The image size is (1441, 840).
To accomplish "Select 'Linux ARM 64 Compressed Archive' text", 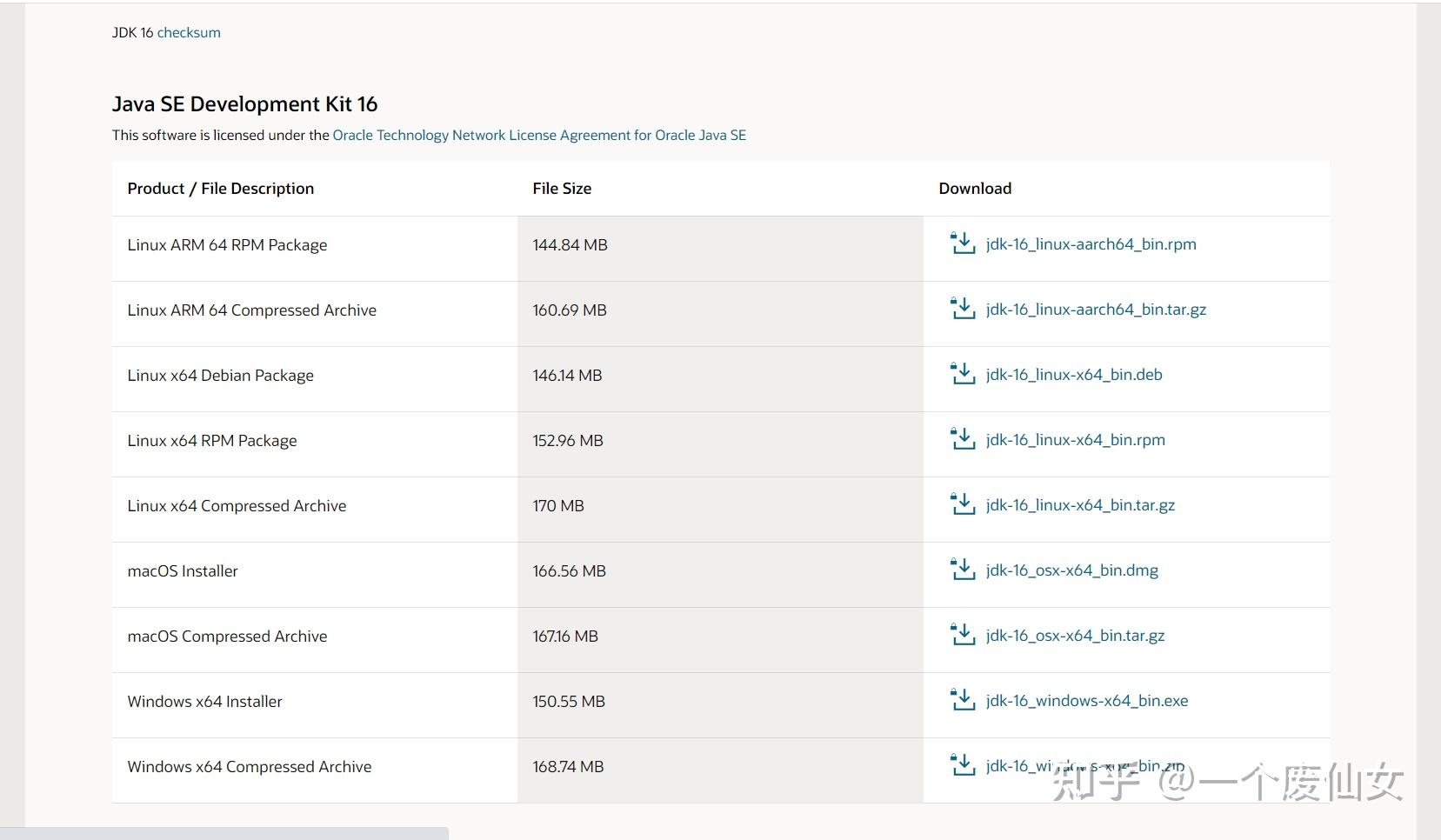I will 251,310.
